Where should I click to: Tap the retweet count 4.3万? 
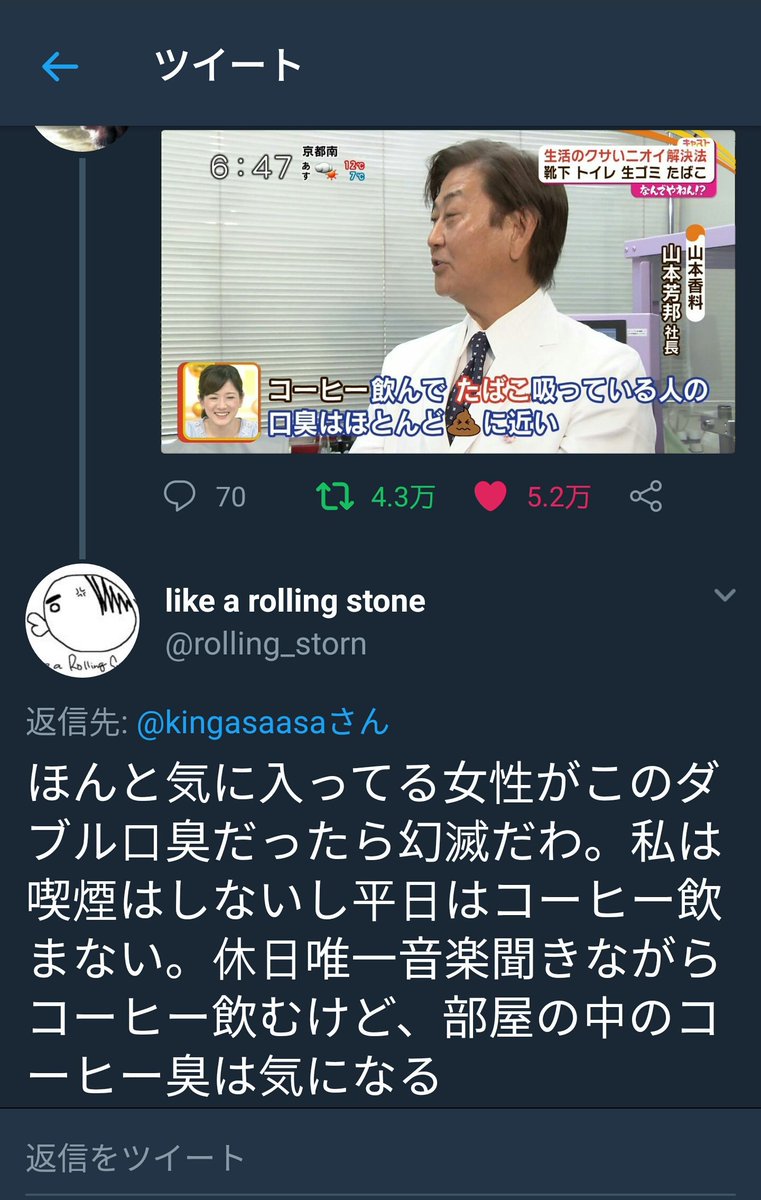click(x=403, y=497)
